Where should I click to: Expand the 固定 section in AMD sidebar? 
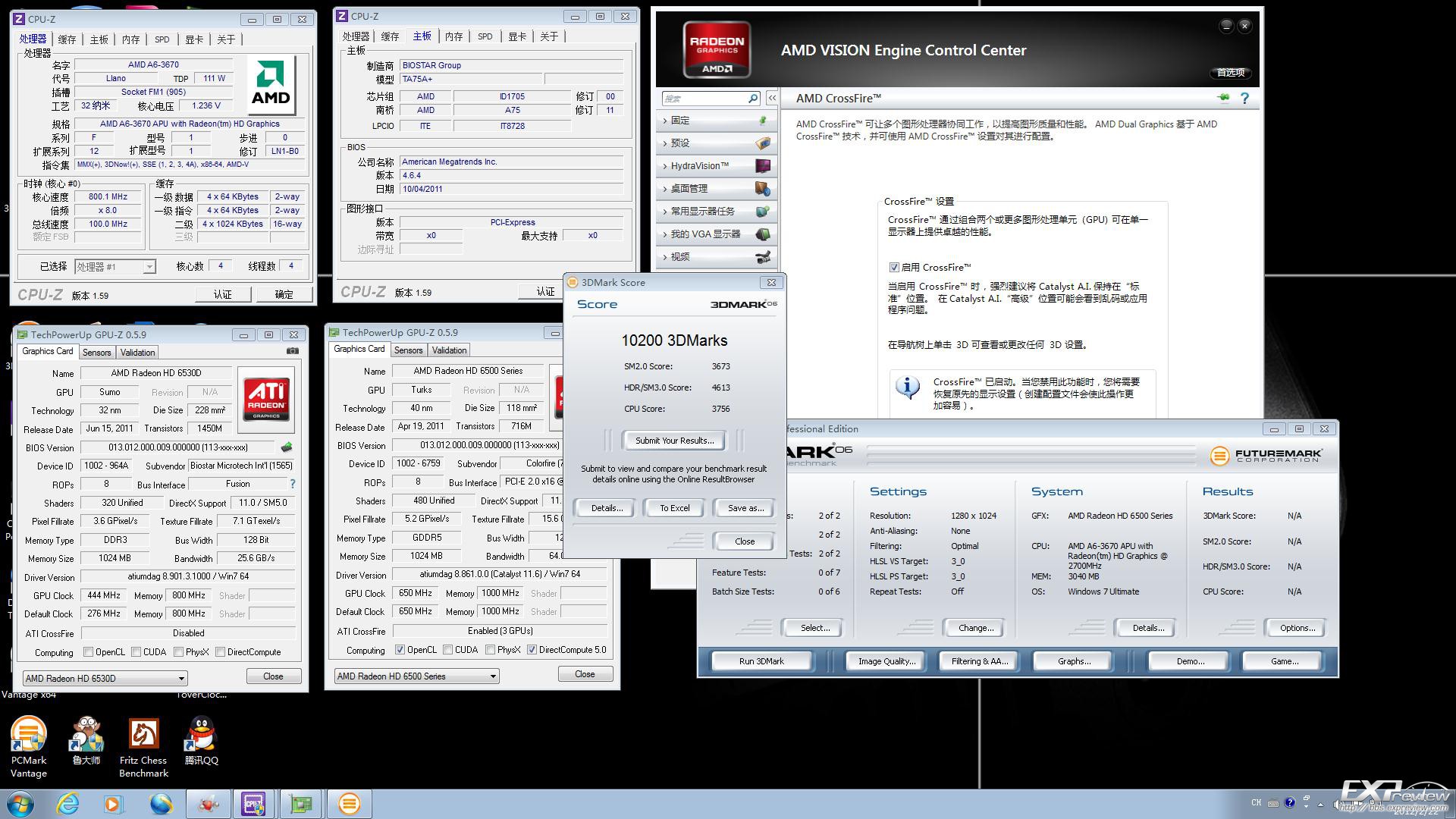[716, 121]
